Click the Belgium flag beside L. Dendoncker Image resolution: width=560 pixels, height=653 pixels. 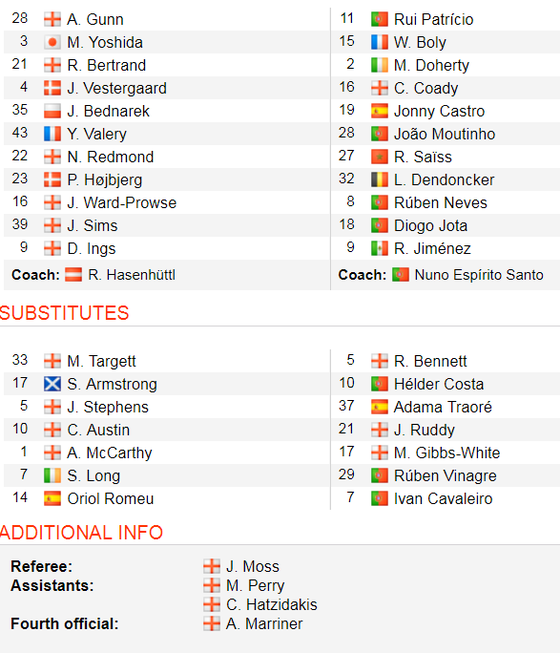pyautogui.click(x=379, y=180)
